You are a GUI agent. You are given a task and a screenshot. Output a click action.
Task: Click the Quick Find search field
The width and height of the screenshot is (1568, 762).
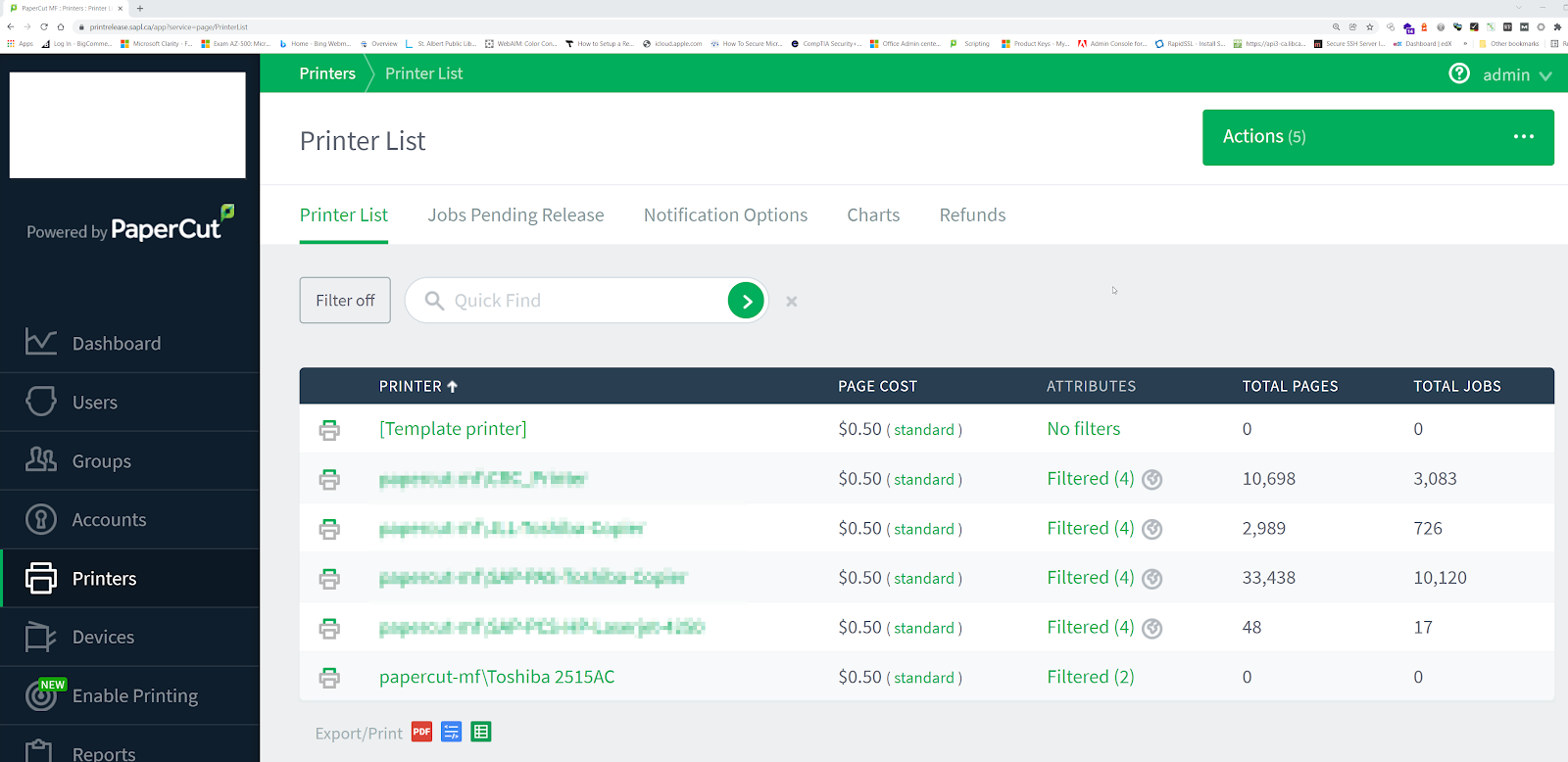585,301
